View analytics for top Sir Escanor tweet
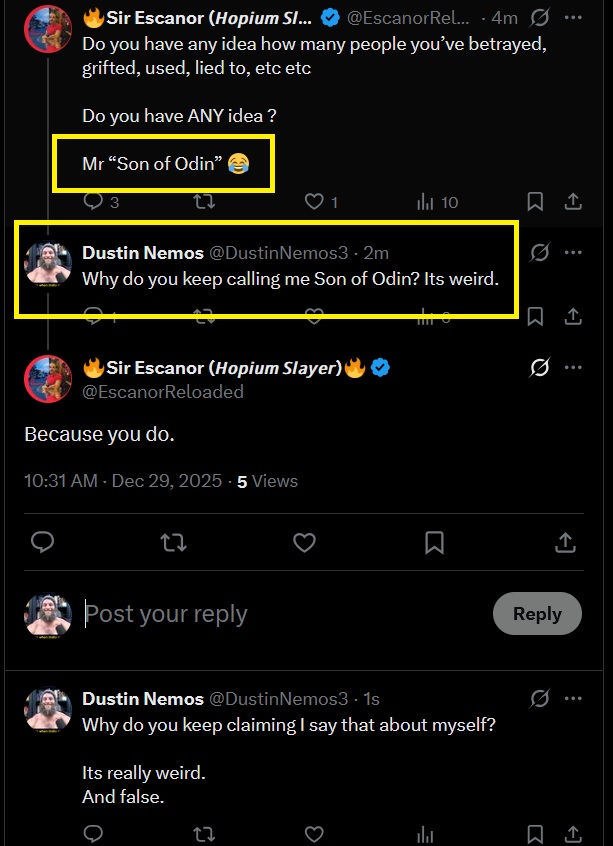This screenshot has height=846, width=613. pyautogui.click(x=426, y=201)
